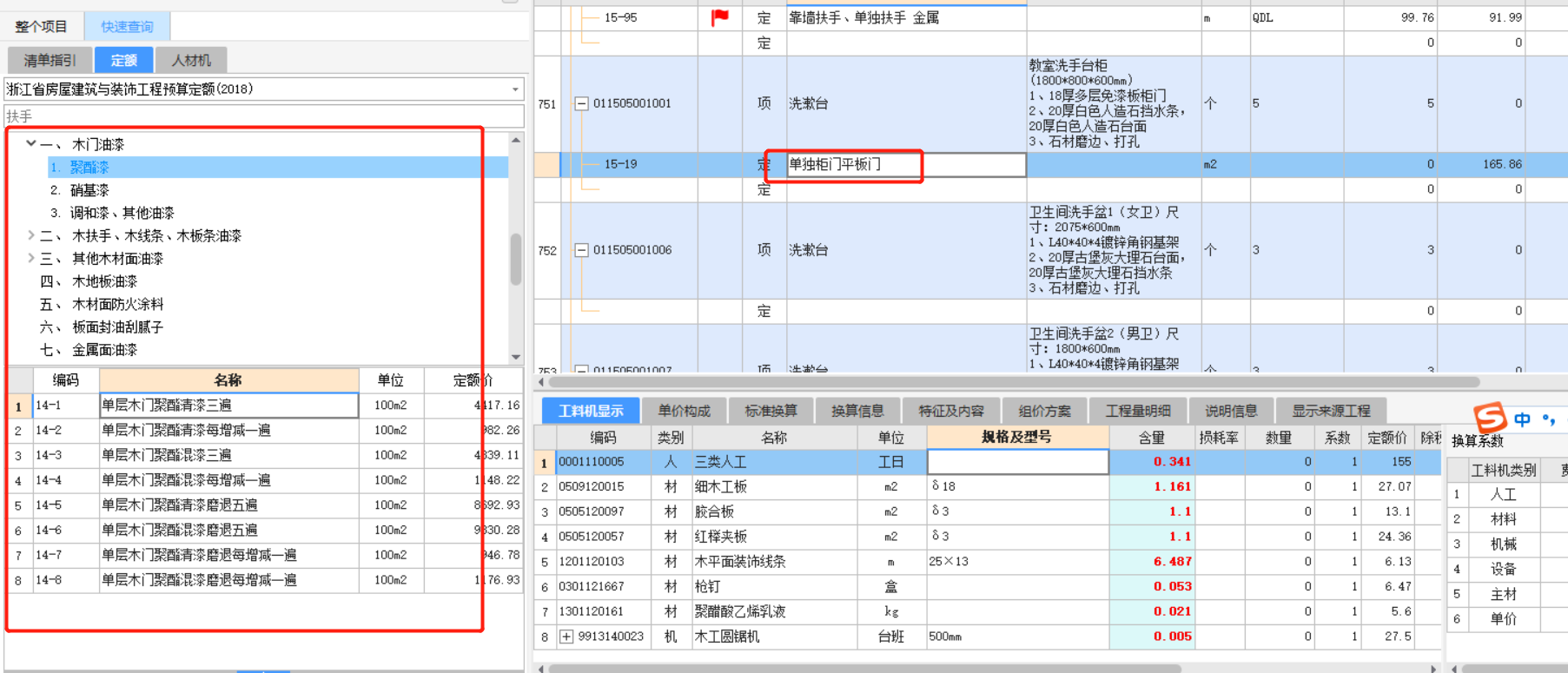Select 五、木材面防火涂料 tree item
Viewport: 1568px width, 673px height.
(x=102, y=304)
